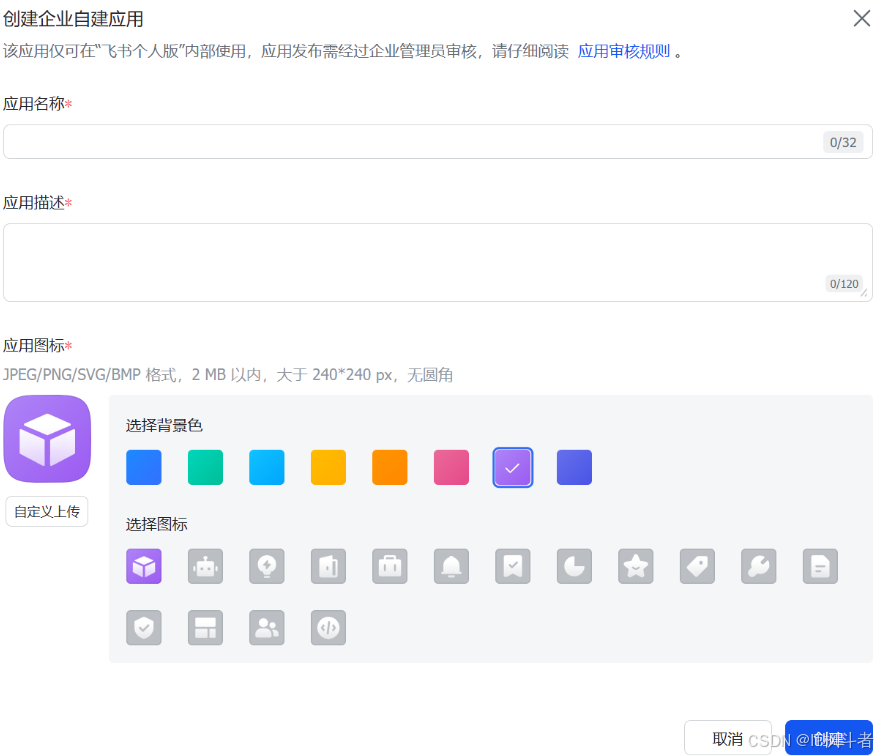Keep the cube icon selected
This screenshot has width=878, height=756.
pyautogui.click(x=143, y=566)
